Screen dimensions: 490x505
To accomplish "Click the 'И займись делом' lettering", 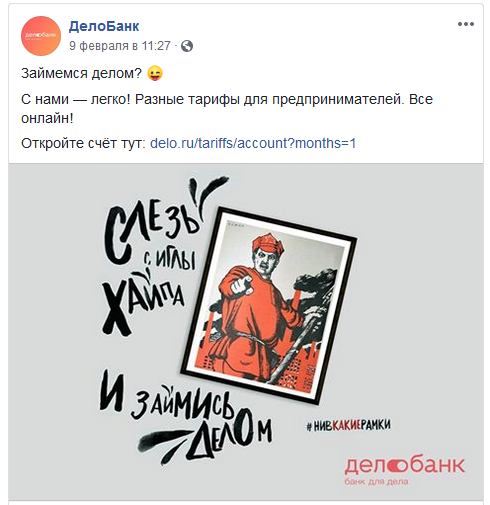I will point(186,419).
